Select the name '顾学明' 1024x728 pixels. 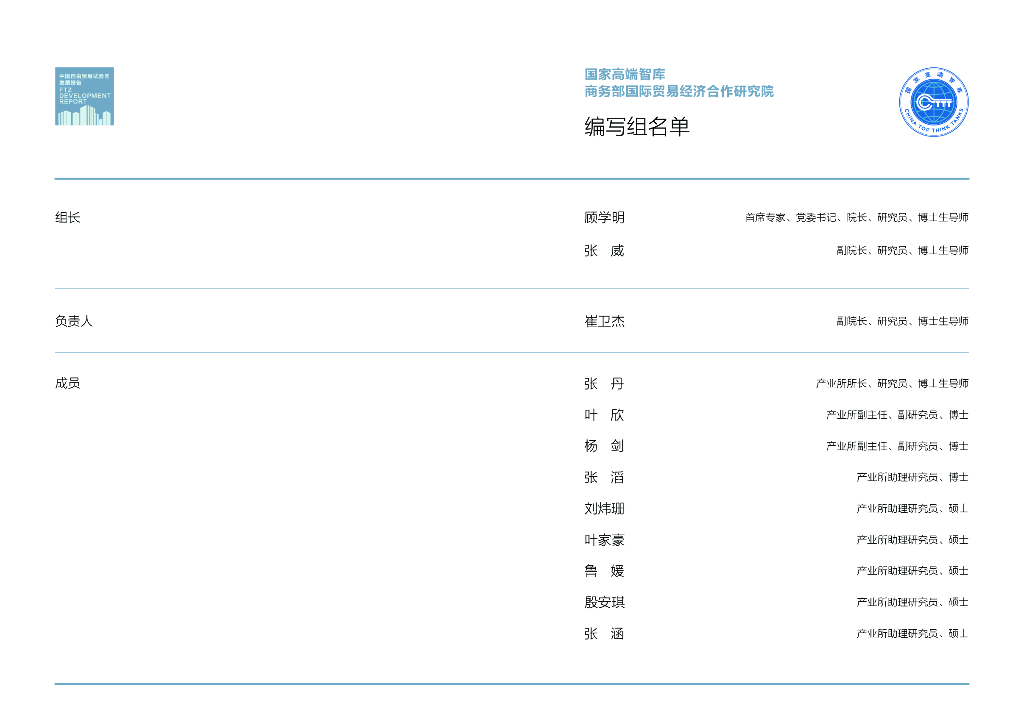click(604, 217)
